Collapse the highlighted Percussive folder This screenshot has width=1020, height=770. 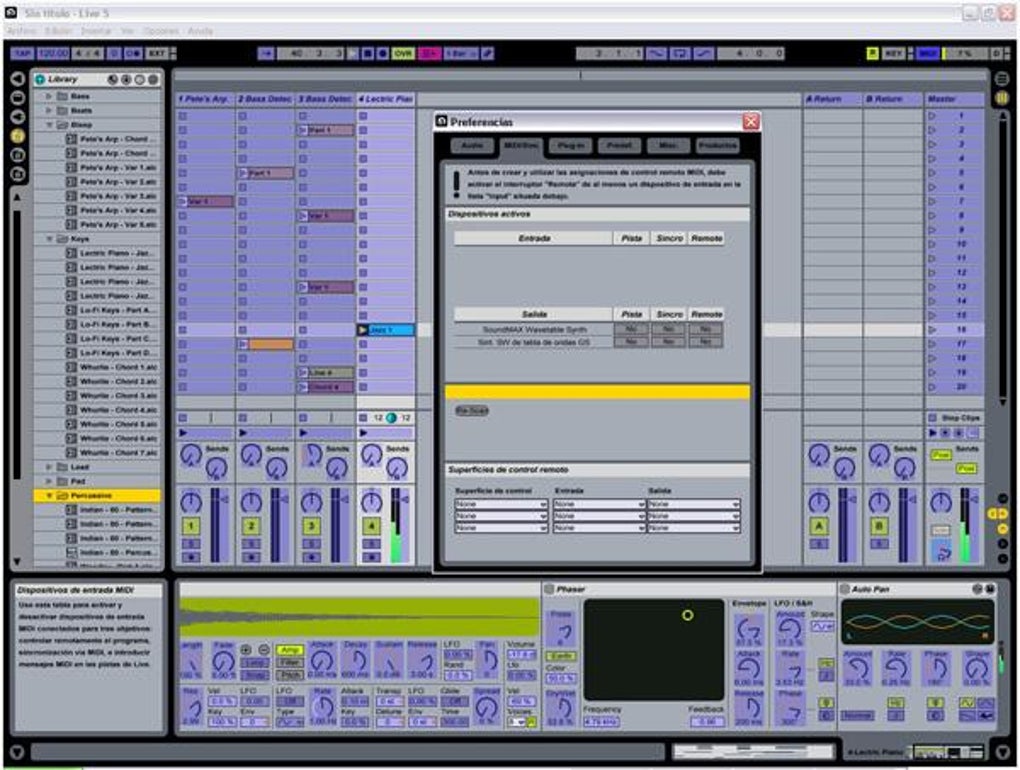pyautogui.click(x=49, y=496)
